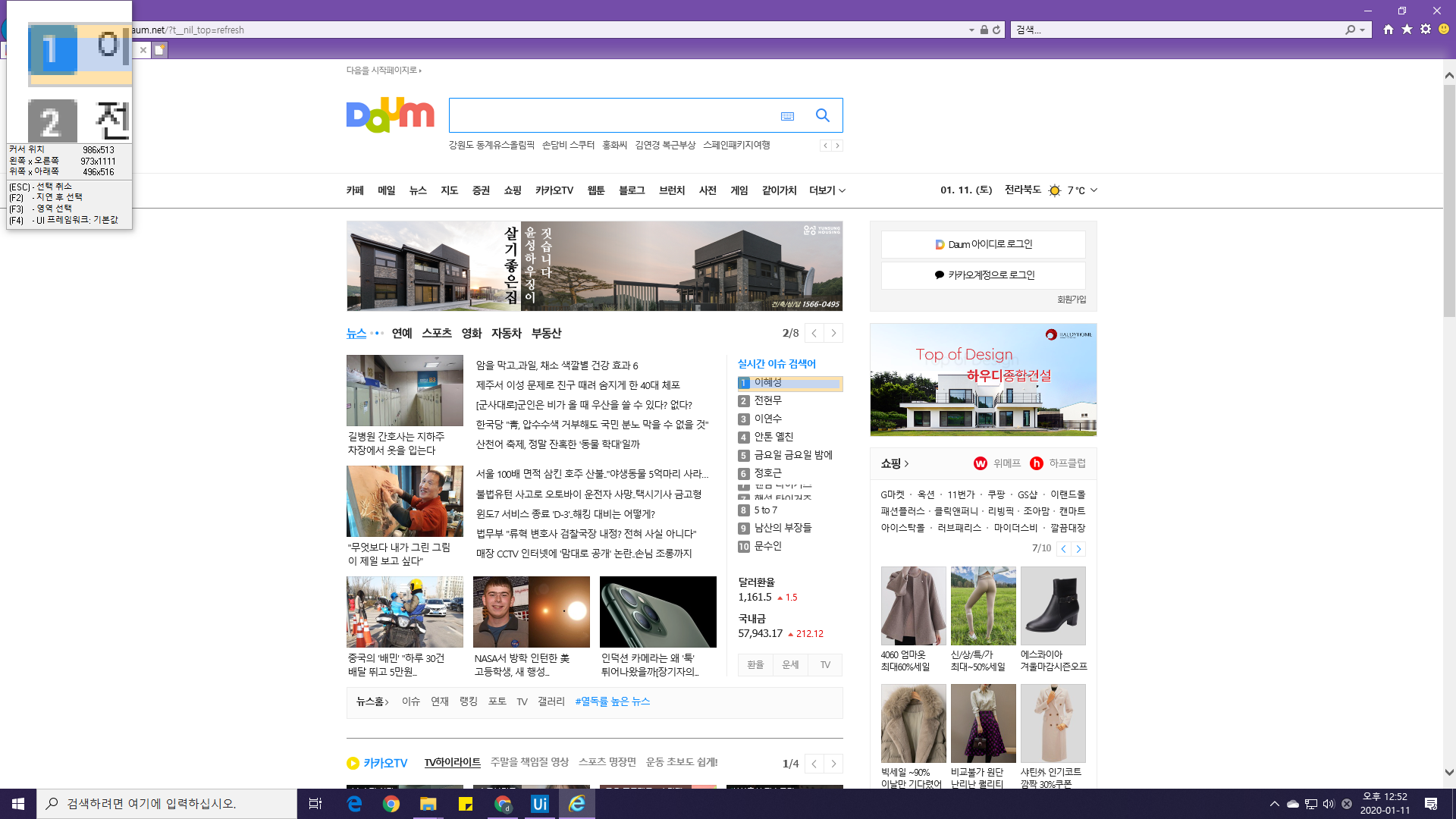Expand the 더보기 menu dropdown
Viewport: 1456px width, 819px height.
pyautogui.click(x=827, y=190)
